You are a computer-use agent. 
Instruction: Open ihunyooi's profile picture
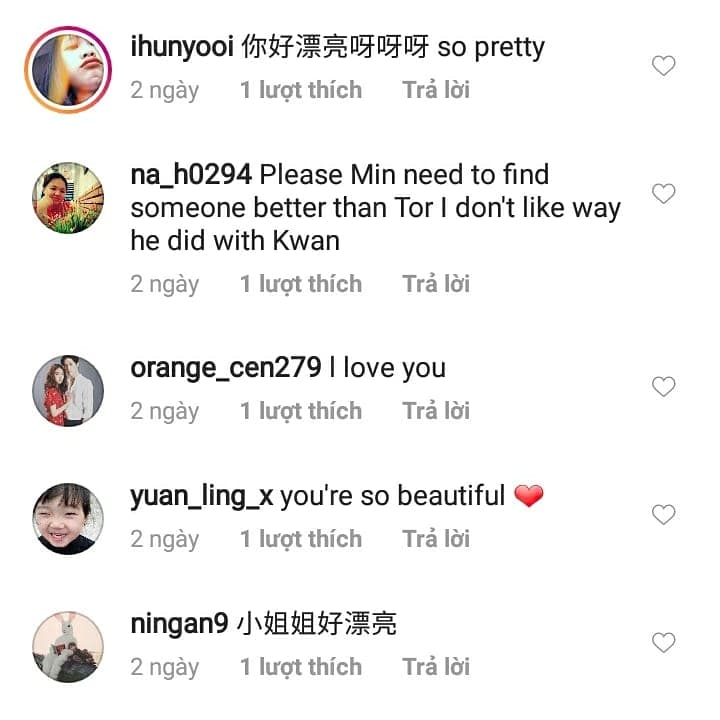pyautogui.click(x=68, y=70)
